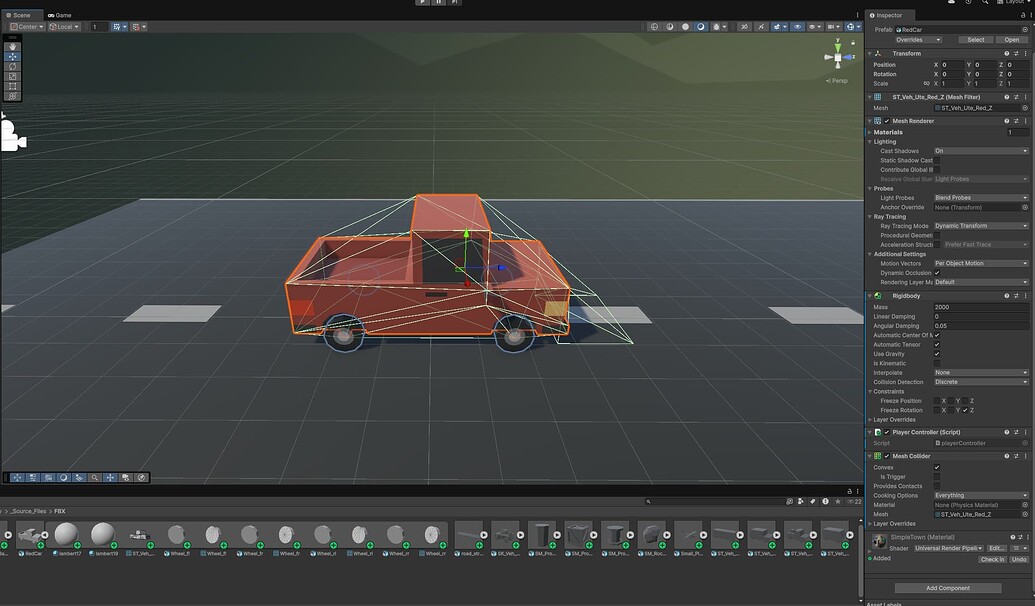Click the Play button to enter Play mode
This screenshot has width=1035, height=606.
coord(421,3)
